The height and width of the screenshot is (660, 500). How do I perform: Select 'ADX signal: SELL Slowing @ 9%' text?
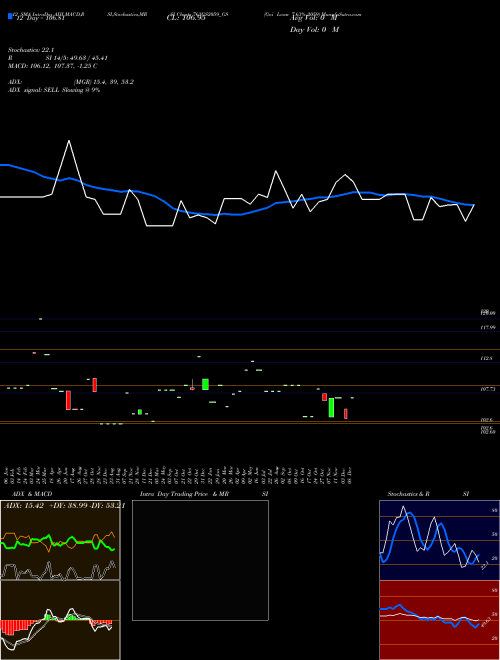click(54, 90)
